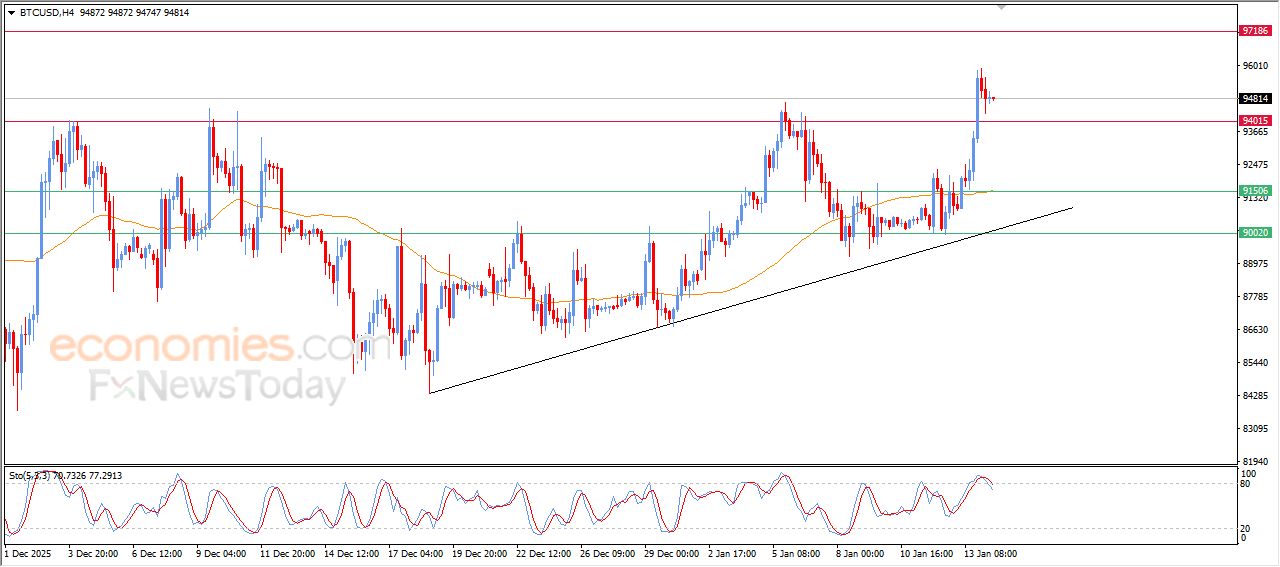Screen dimensions: 1280x567
Task: Click the 29 Dec 00:00 time label
Action: pos(671,553)
